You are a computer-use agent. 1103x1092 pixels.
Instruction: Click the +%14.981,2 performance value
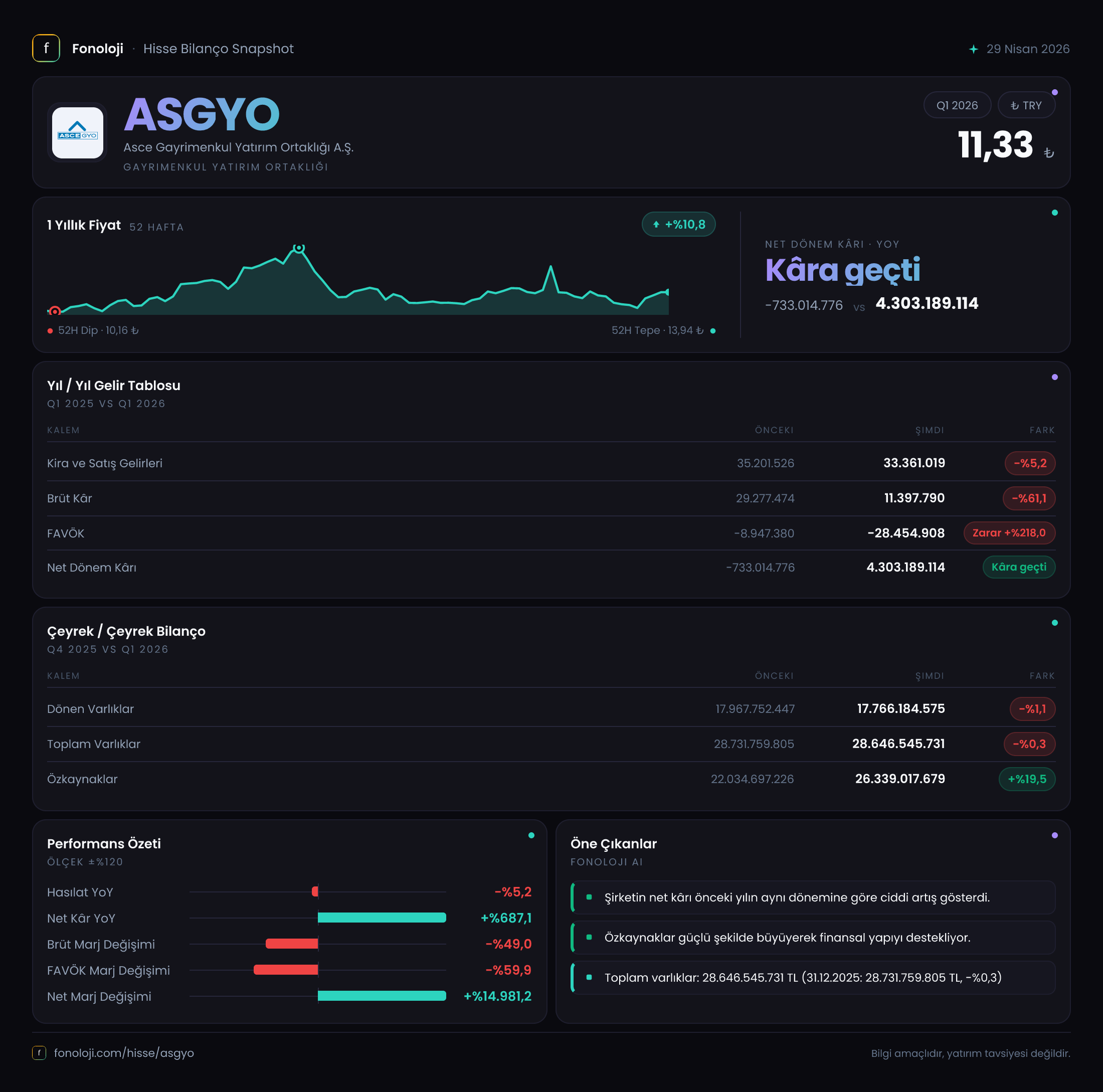tap(497, 996)
